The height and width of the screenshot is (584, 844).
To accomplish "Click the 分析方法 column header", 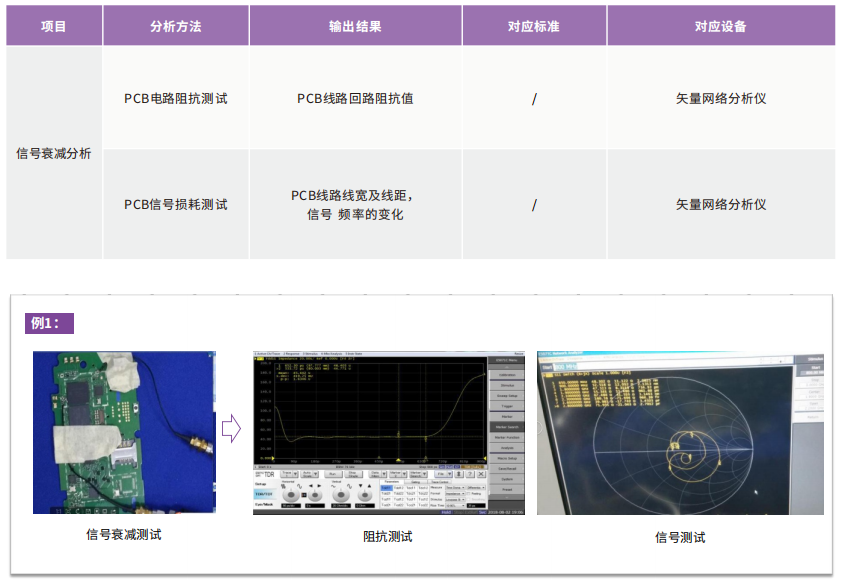I will coord(175,26).
